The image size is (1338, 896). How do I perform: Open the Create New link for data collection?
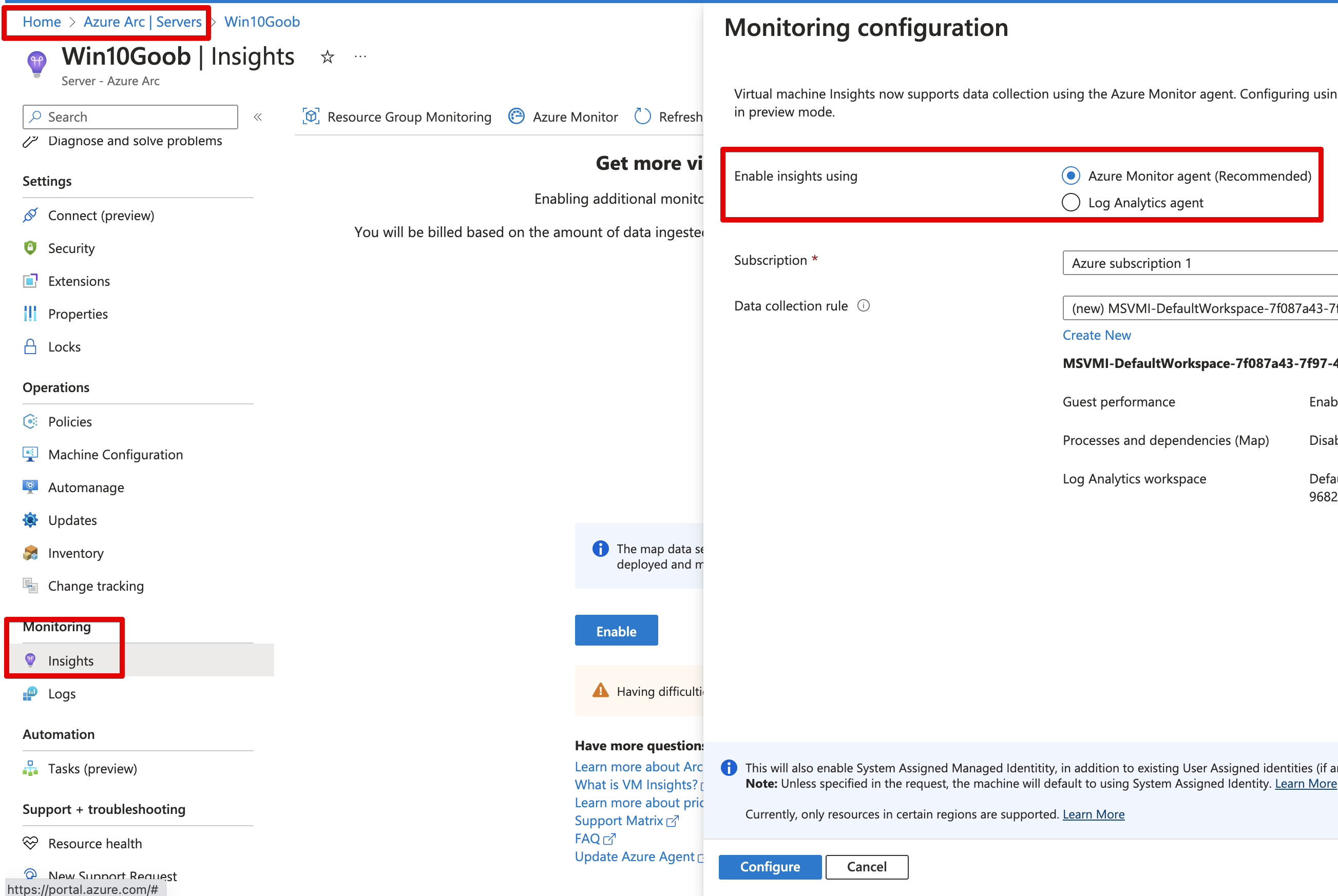[1096, 335]
